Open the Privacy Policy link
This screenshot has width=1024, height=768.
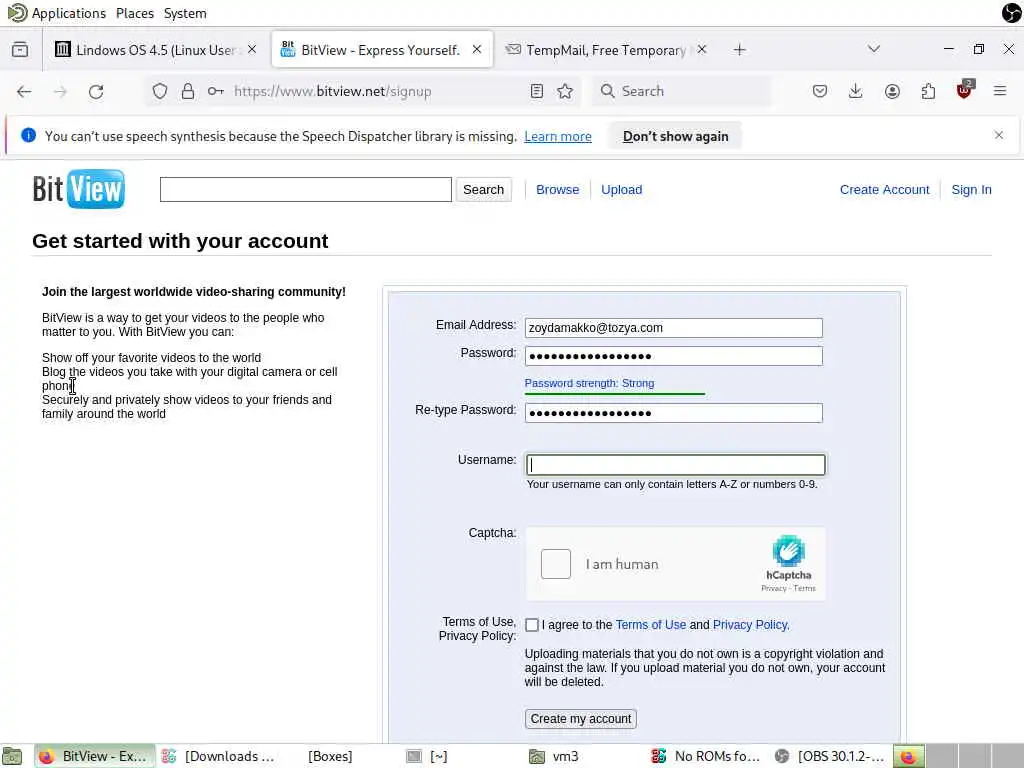751,625
